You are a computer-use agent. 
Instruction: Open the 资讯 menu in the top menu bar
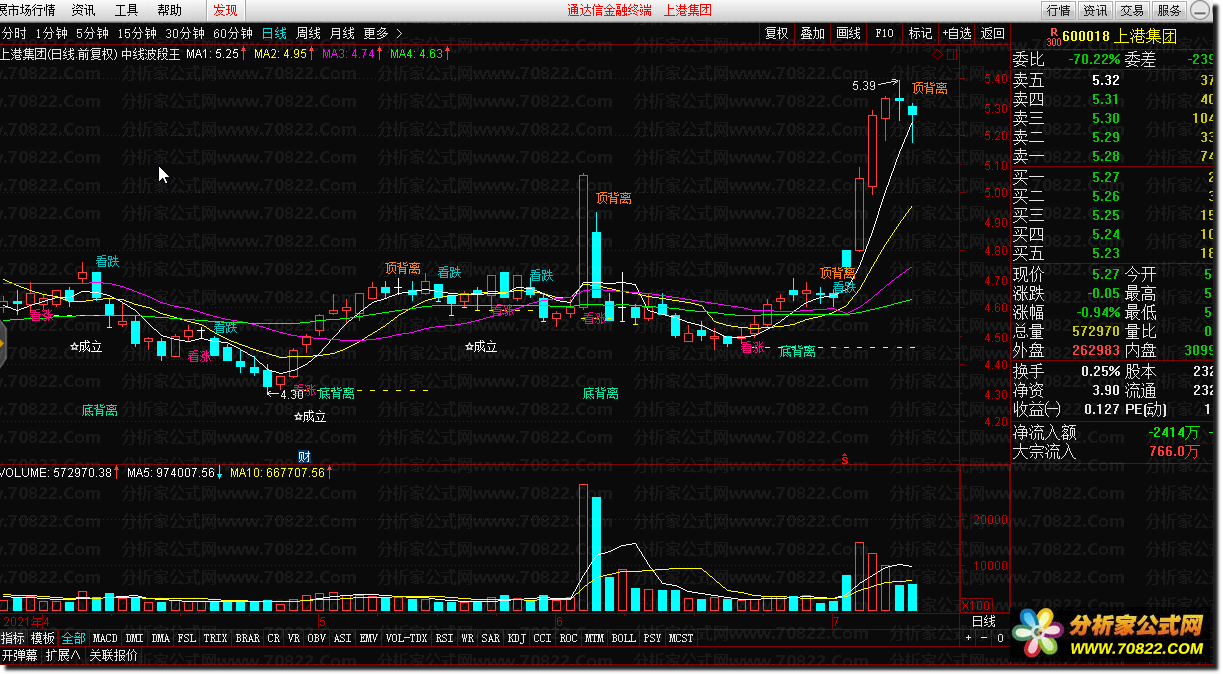84,10
